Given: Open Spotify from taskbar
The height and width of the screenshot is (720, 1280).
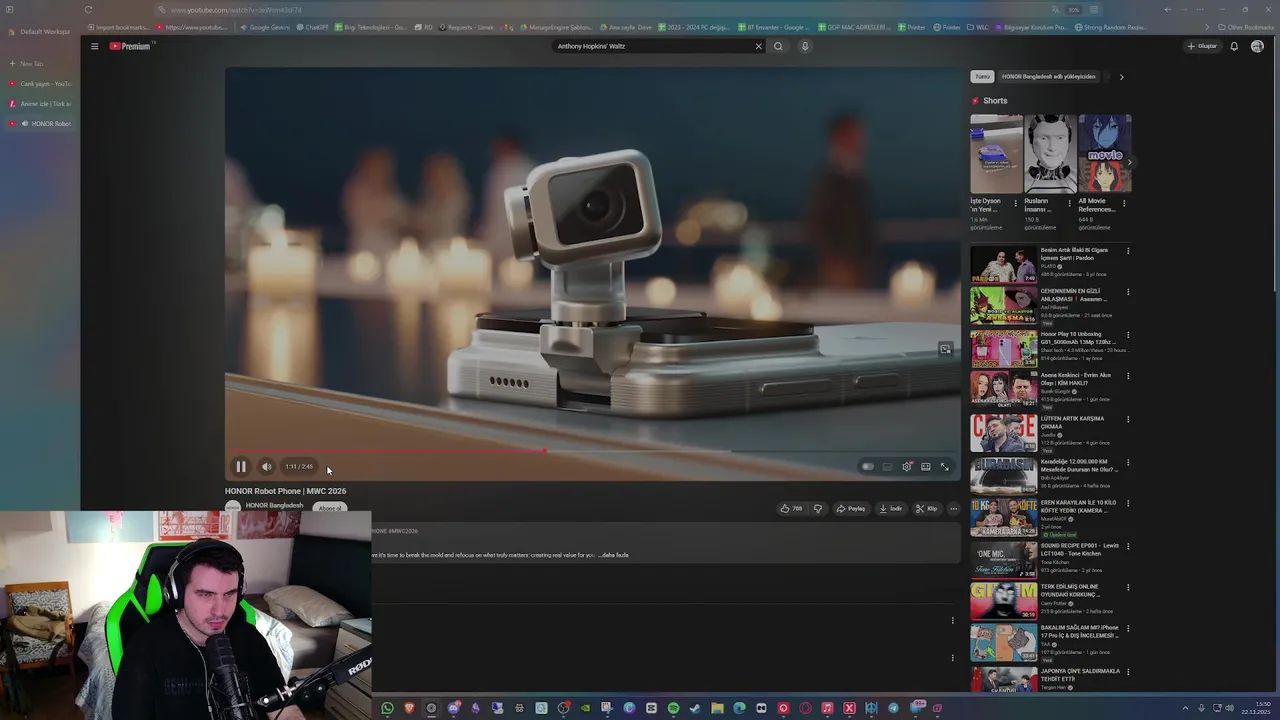Looking at the screenshot, I should point(673,708).
